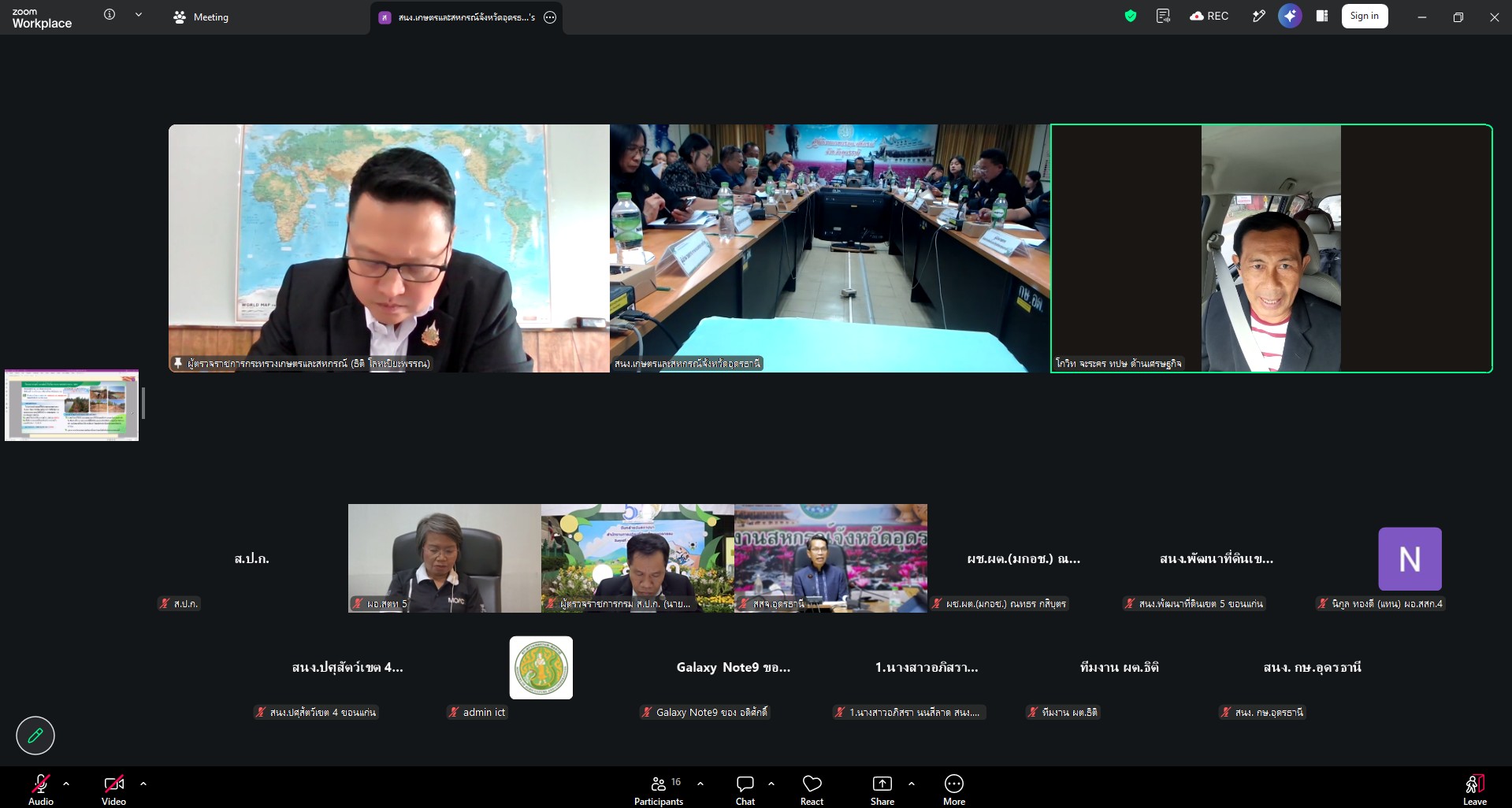The width and height of the screenshot is (1512, 808).
Task: Click the pin icon on the inspector name label
Action: (178, 363)
